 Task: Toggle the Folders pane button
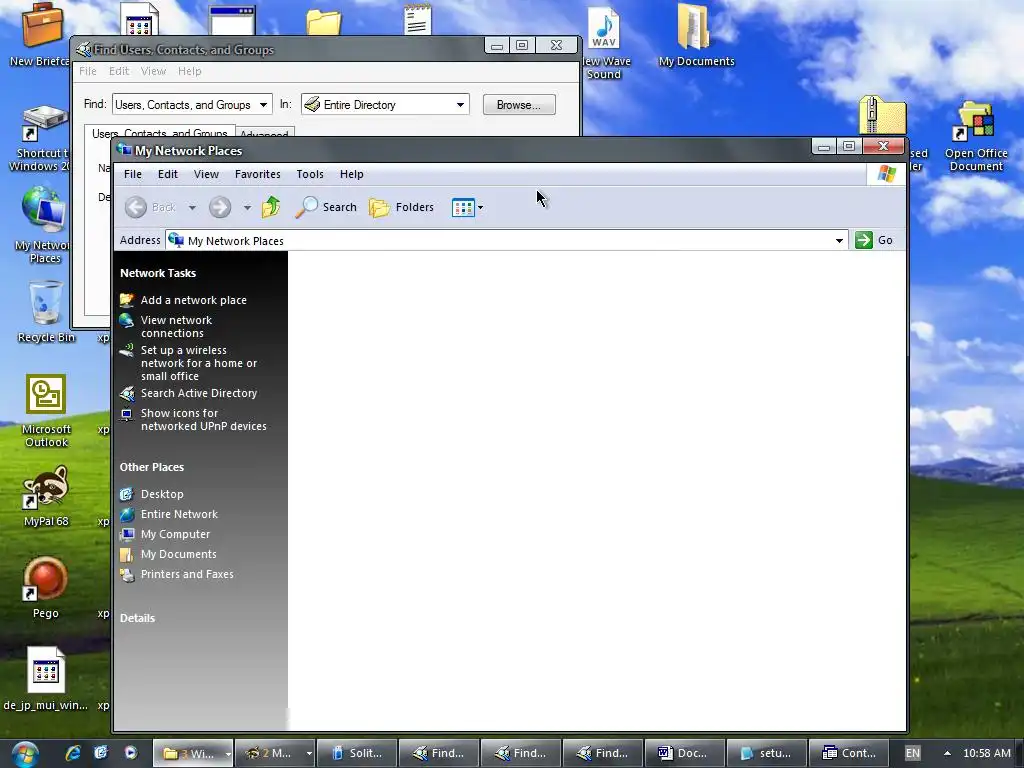[401, 207]
